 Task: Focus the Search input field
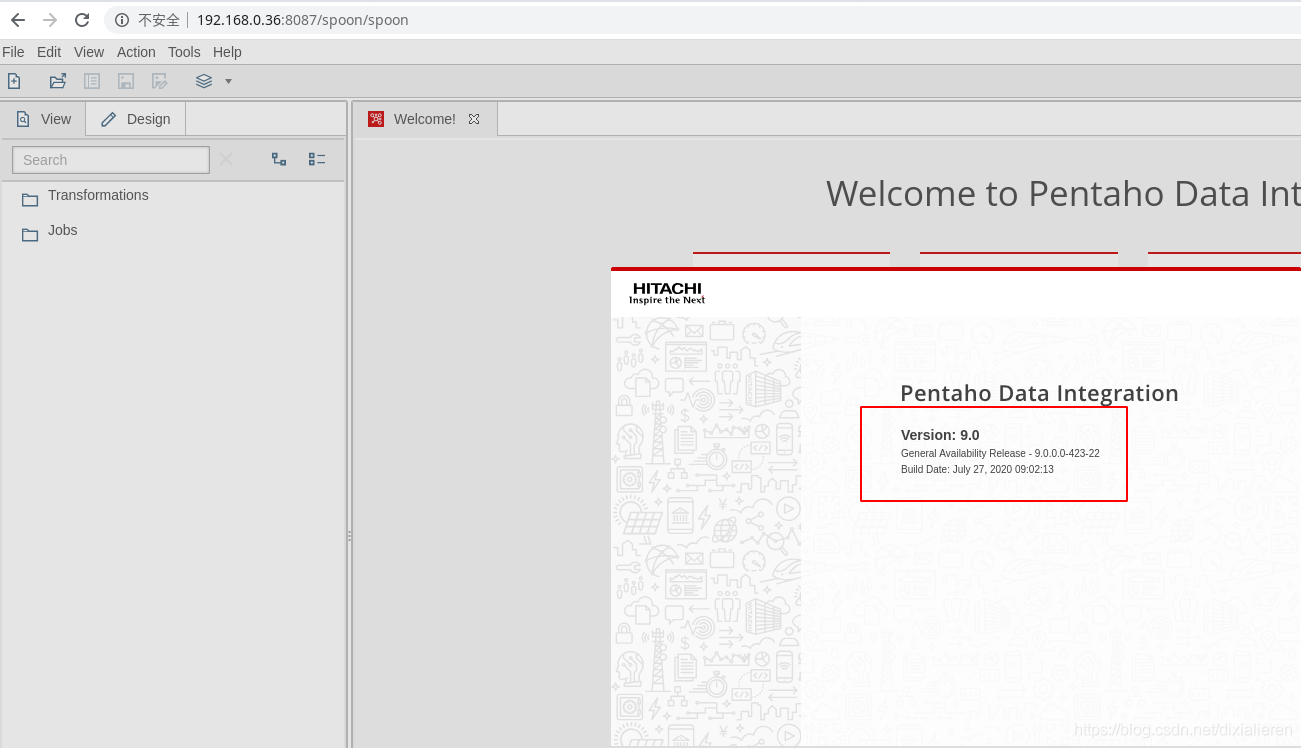111,160
